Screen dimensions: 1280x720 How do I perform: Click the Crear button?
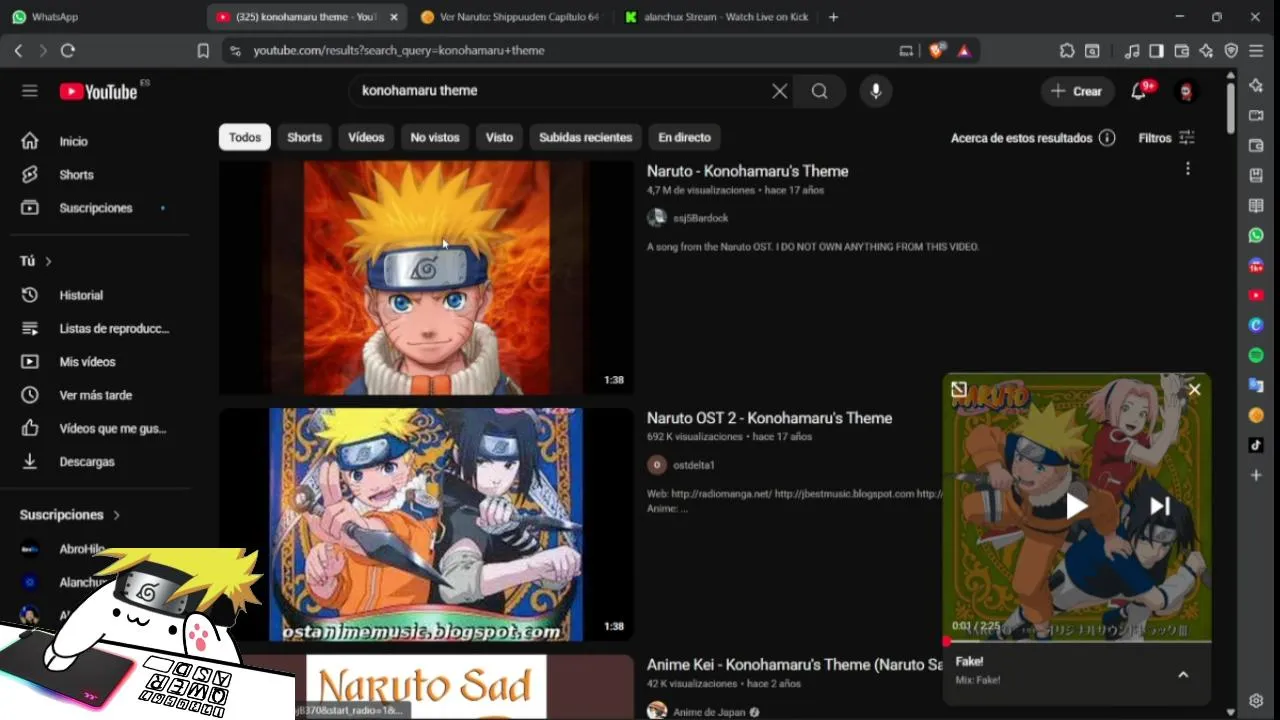(1076, 91)
